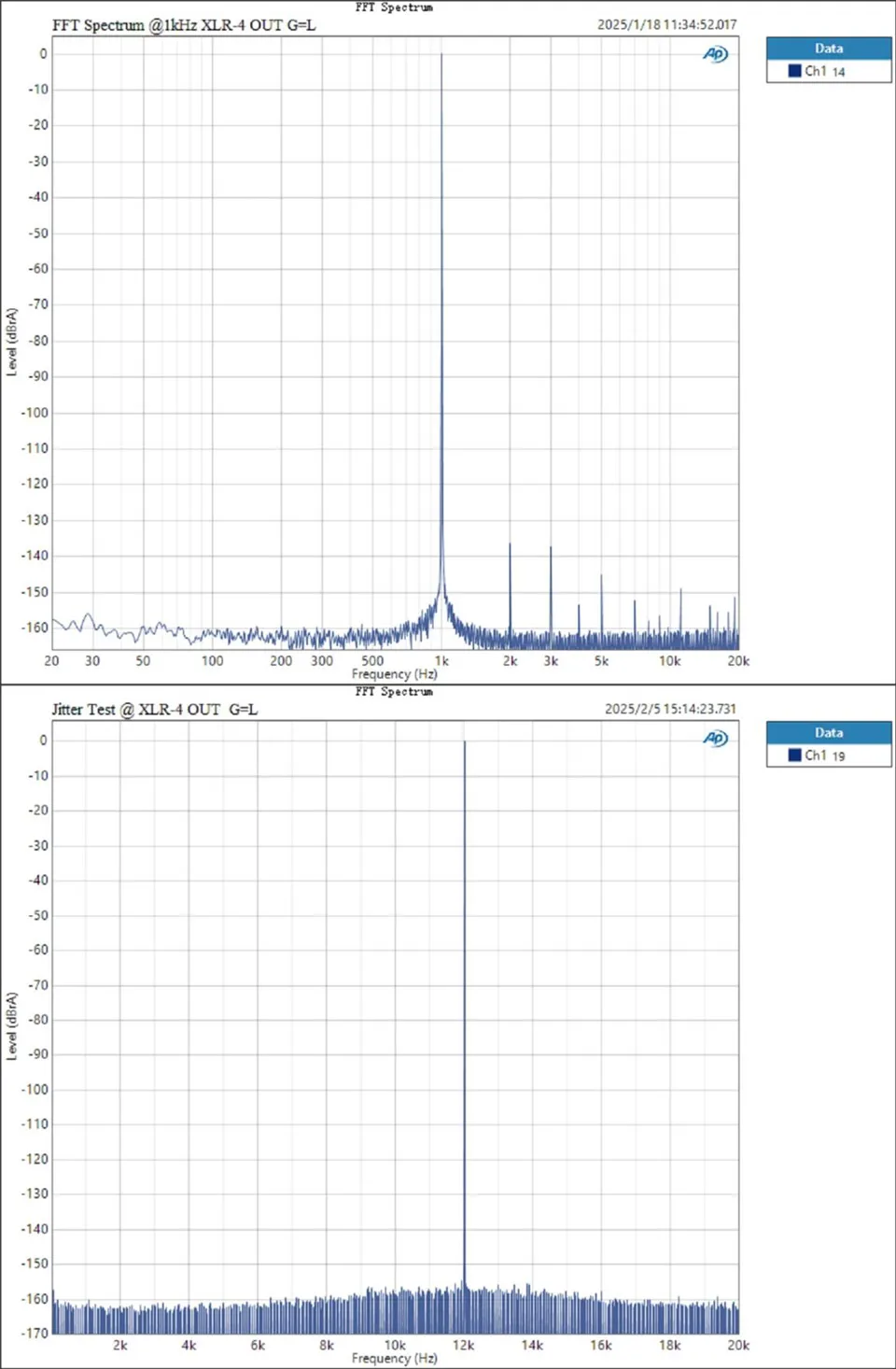Image resolution: width=896 pixels, height=1369 pixels.
Task: Click the Jitter Test @ XLR-4 OUT title
Action: pos(154,710)
